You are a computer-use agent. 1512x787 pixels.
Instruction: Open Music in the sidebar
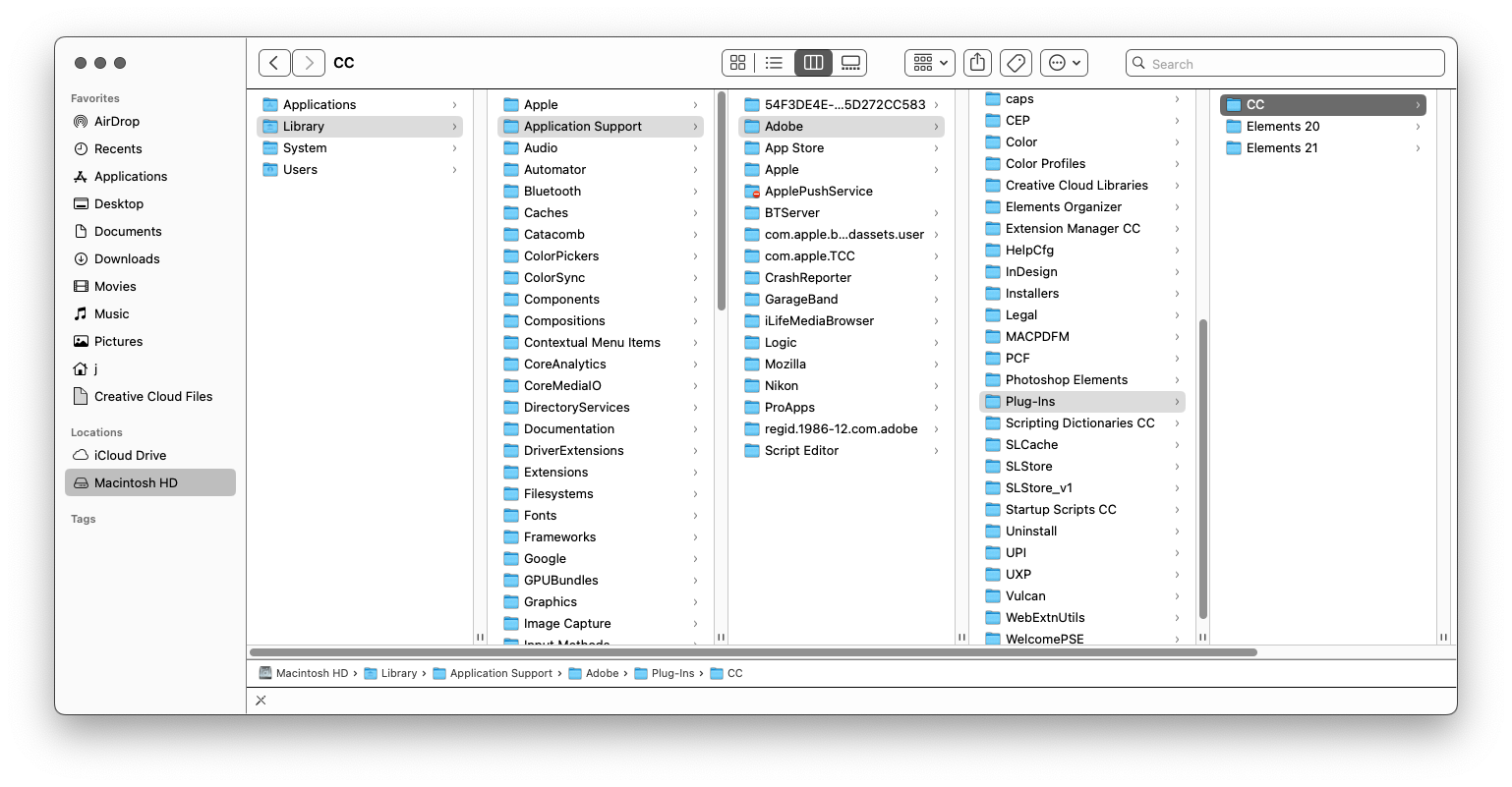click(x=150, y=314)
